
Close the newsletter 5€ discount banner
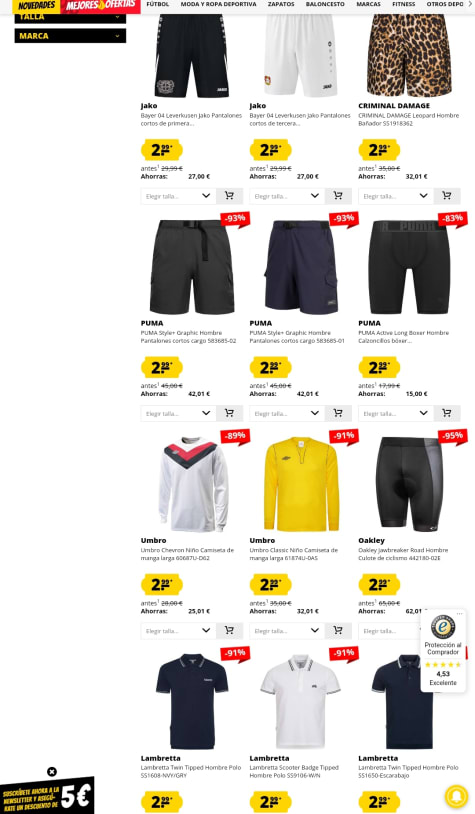point(52,771)
